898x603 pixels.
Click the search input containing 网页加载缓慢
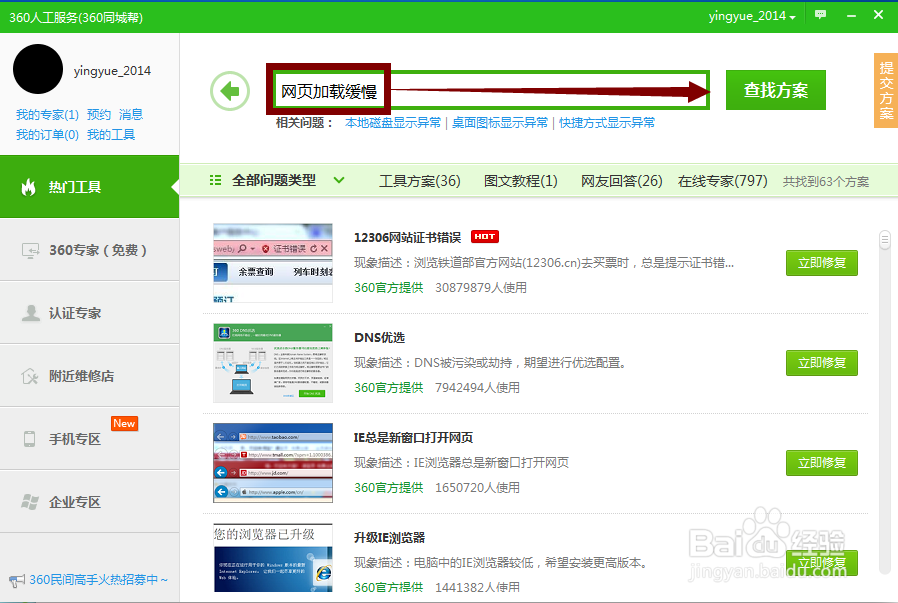491,90
